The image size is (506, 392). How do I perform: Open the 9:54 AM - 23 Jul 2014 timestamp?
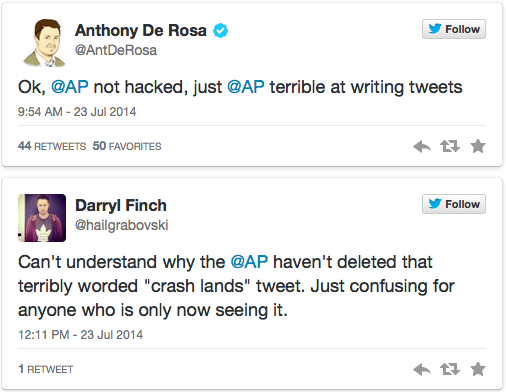(77, 112)
